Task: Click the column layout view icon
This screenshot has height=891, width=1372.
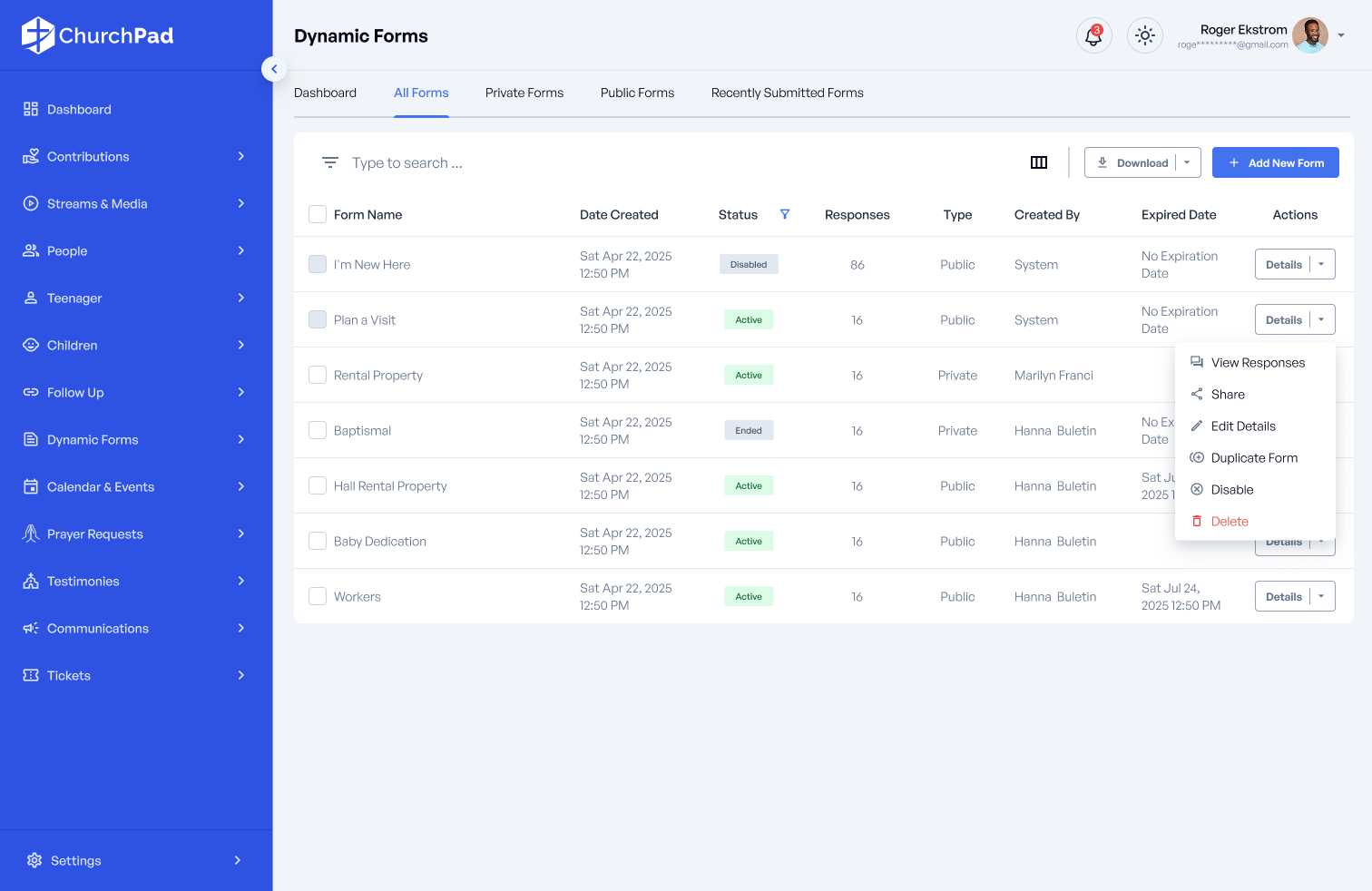Action: pyautogui.click(x=1039, y=162)
